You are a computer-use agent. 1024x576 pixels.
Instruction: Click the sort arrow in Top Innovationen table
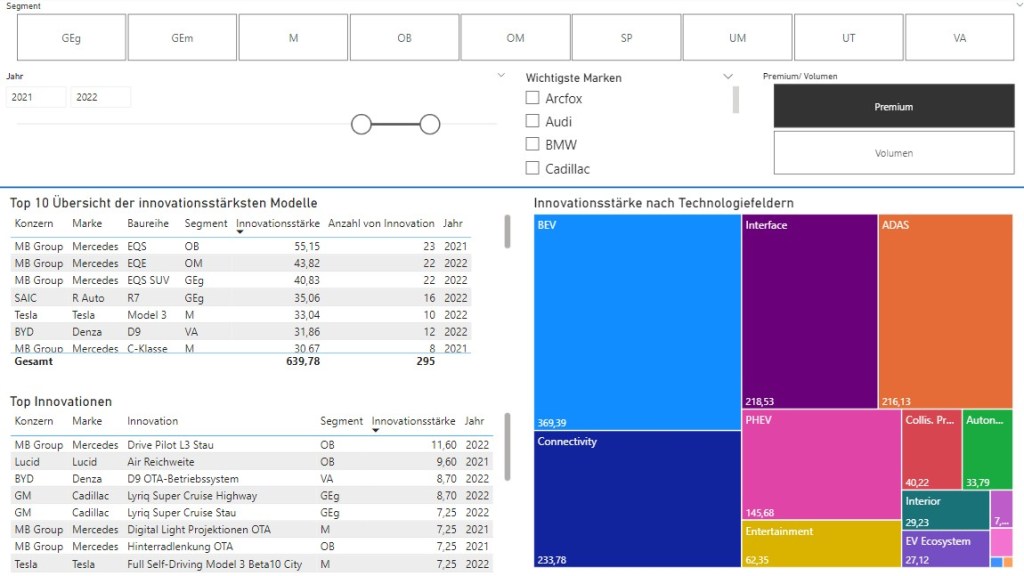coord(375,431)
